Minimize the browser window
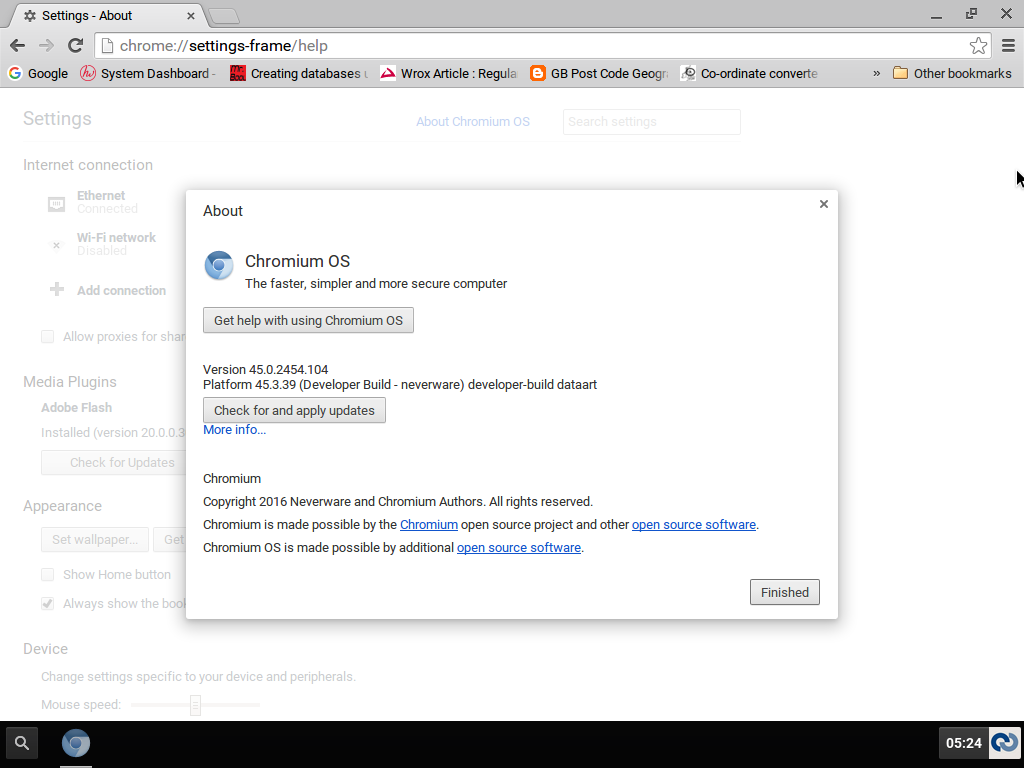The image size is (1024, 768). pyautogui.click(x=936, y=14)
